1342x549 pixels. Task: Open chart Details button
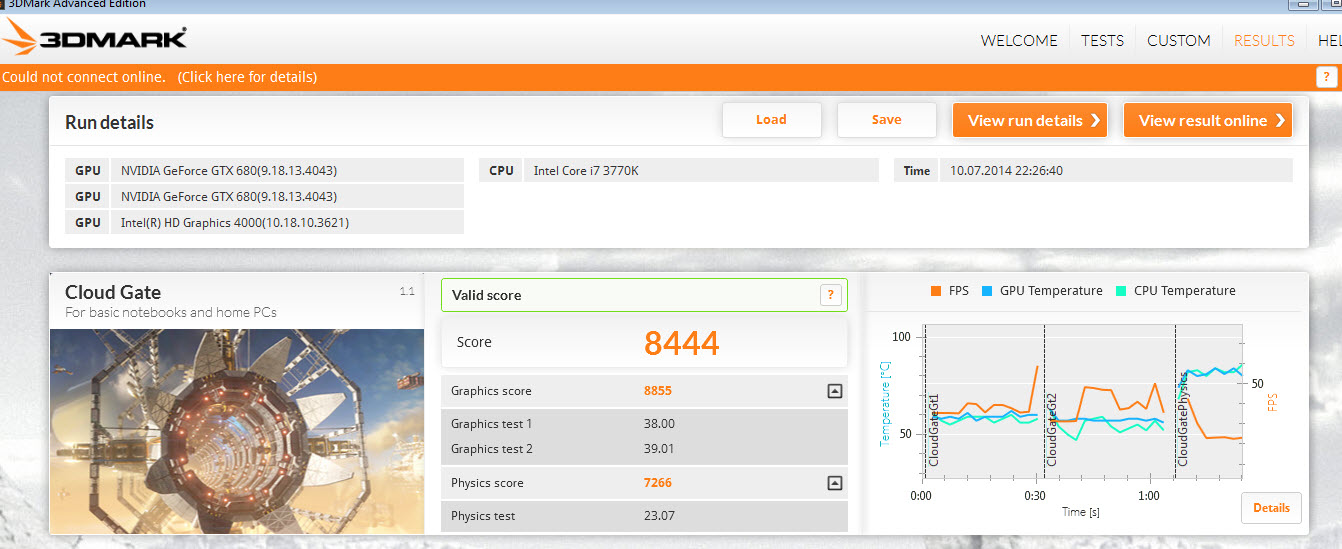point(1271,508)
